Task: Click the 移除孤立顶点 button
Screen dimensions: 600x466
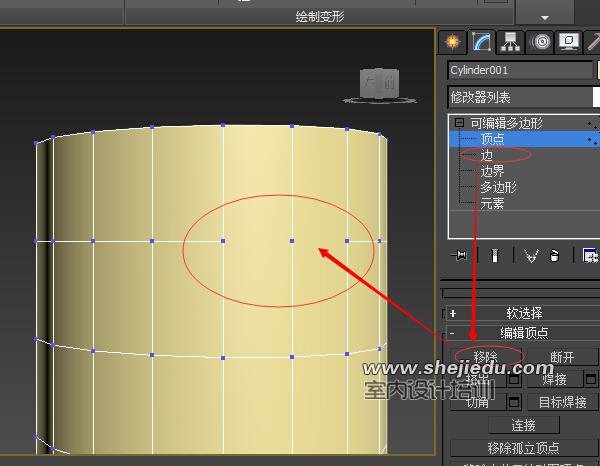Action: pyautogui.click(x=523, y=447)
